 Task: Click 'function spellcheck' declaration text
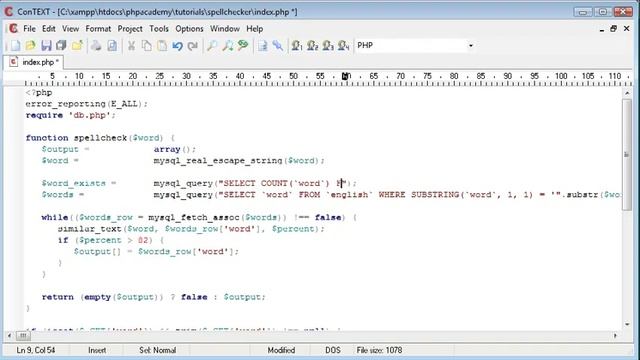pos(76,138)
